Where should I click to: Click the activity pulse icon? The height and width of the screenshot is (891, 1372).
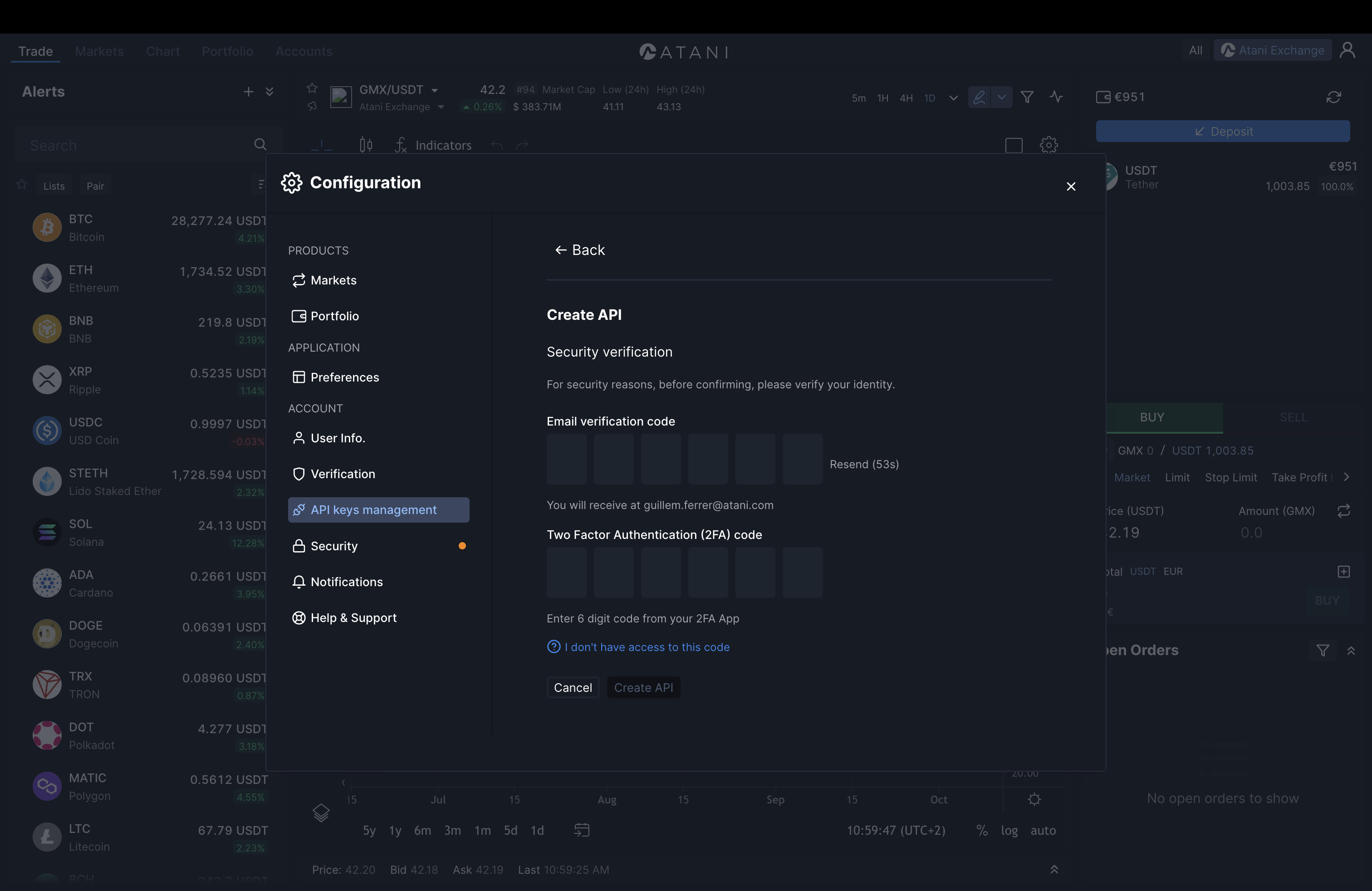(x=1056, y=96)
